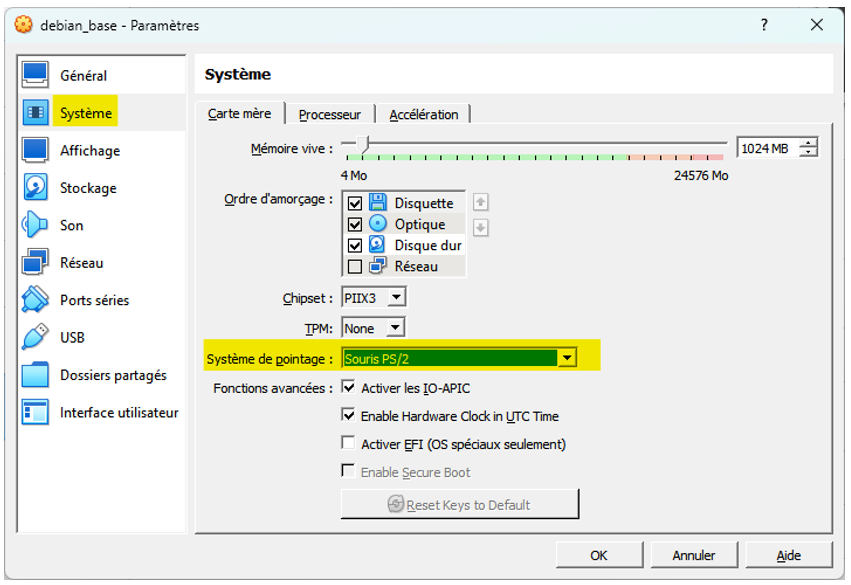The height and width of the screenshot is (585, 851).
Task: Click the Enable Secure Boot checkbox
Action: [348, 471]
